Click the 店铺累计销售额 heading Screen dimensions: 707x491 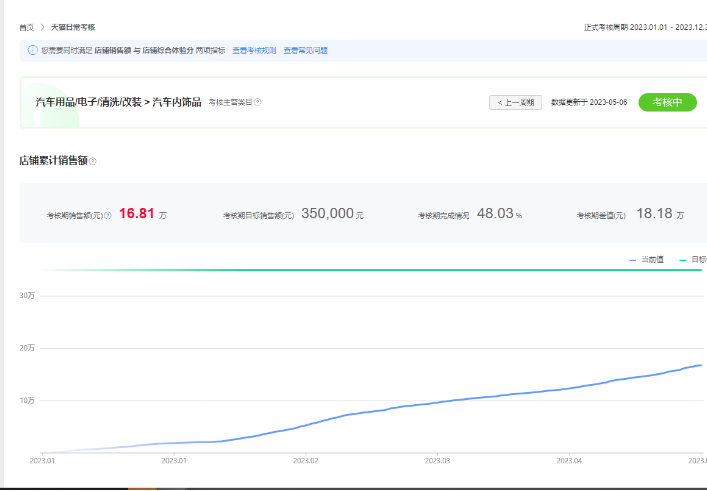tap(53, 161)
